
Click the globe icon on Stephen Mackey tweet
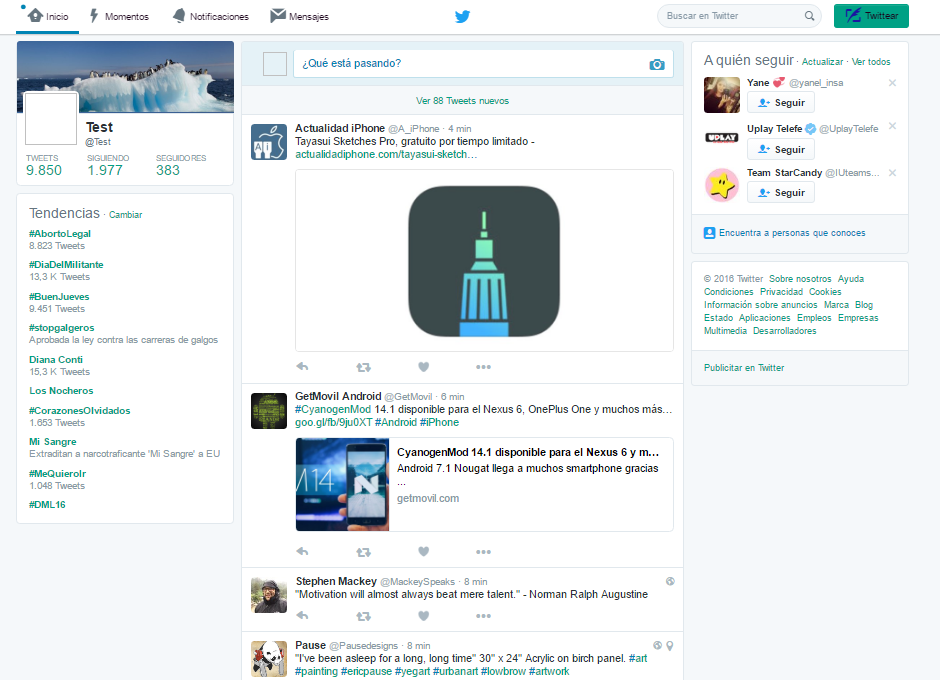pyautogui.click(x=670, y=581)
